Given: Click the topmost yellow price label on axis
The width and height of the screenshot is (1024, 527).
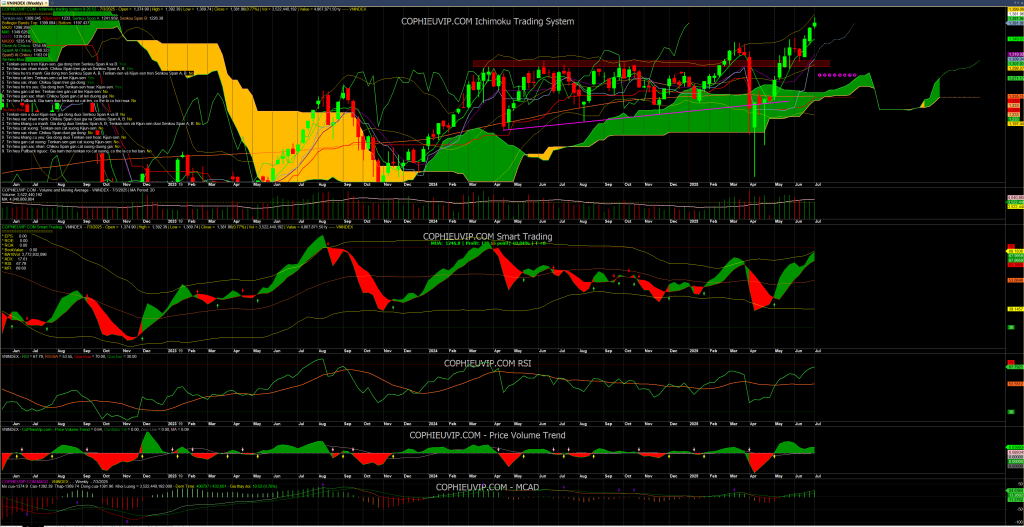Looking at the screenshot, I should coord(1016,9).
